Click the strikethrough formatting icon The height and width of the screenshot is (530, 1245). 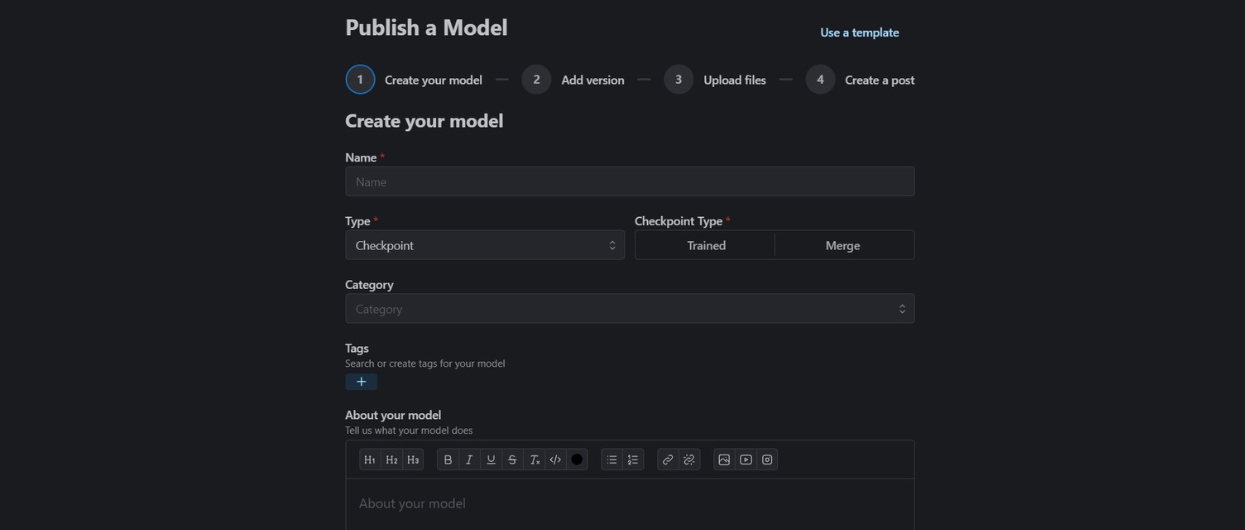[x=512, y=460]
